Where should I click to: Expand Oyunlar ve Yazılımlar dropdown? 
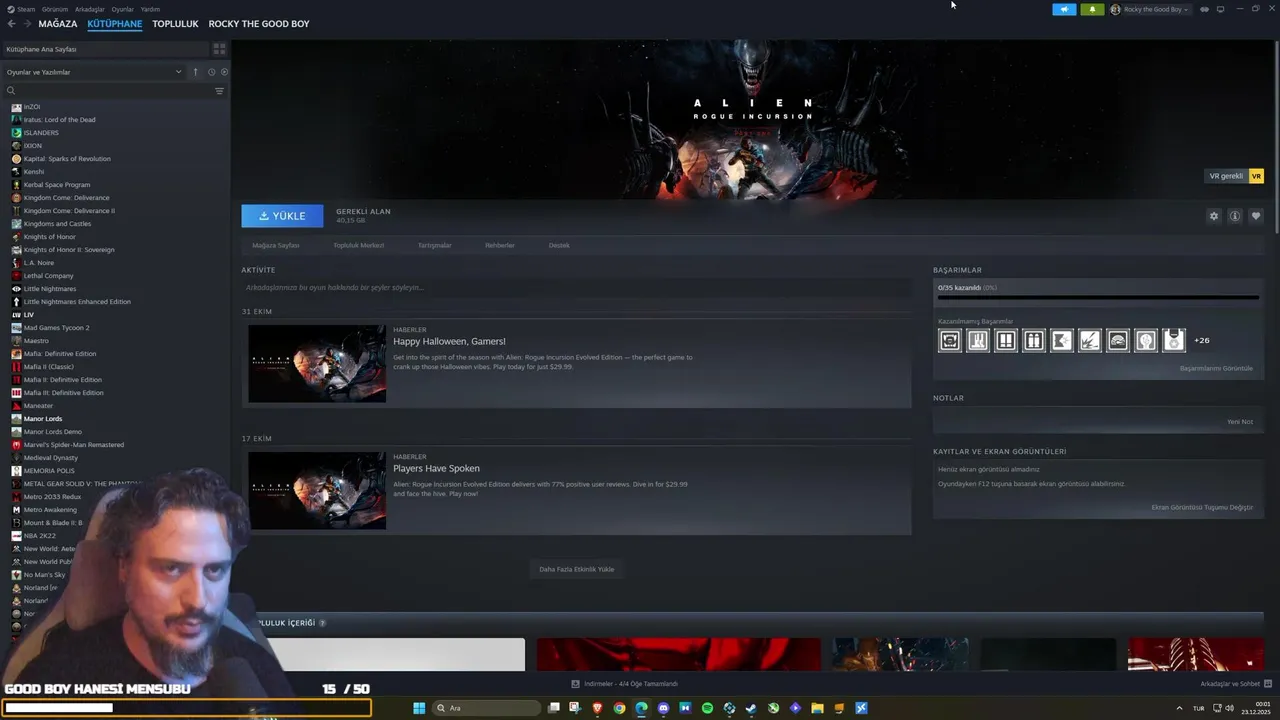[x=95, y=72]
